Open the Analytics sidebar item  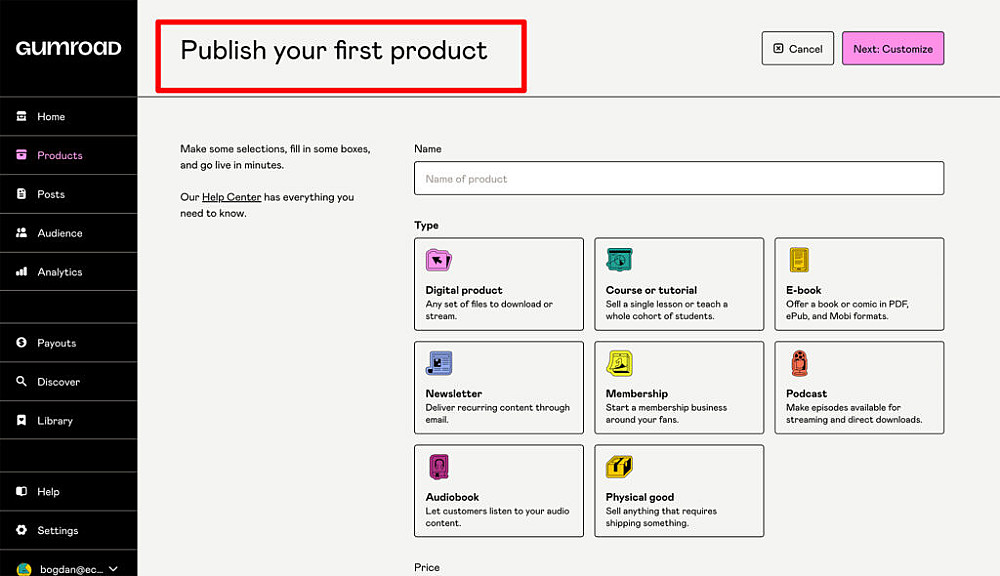point(60,272)
